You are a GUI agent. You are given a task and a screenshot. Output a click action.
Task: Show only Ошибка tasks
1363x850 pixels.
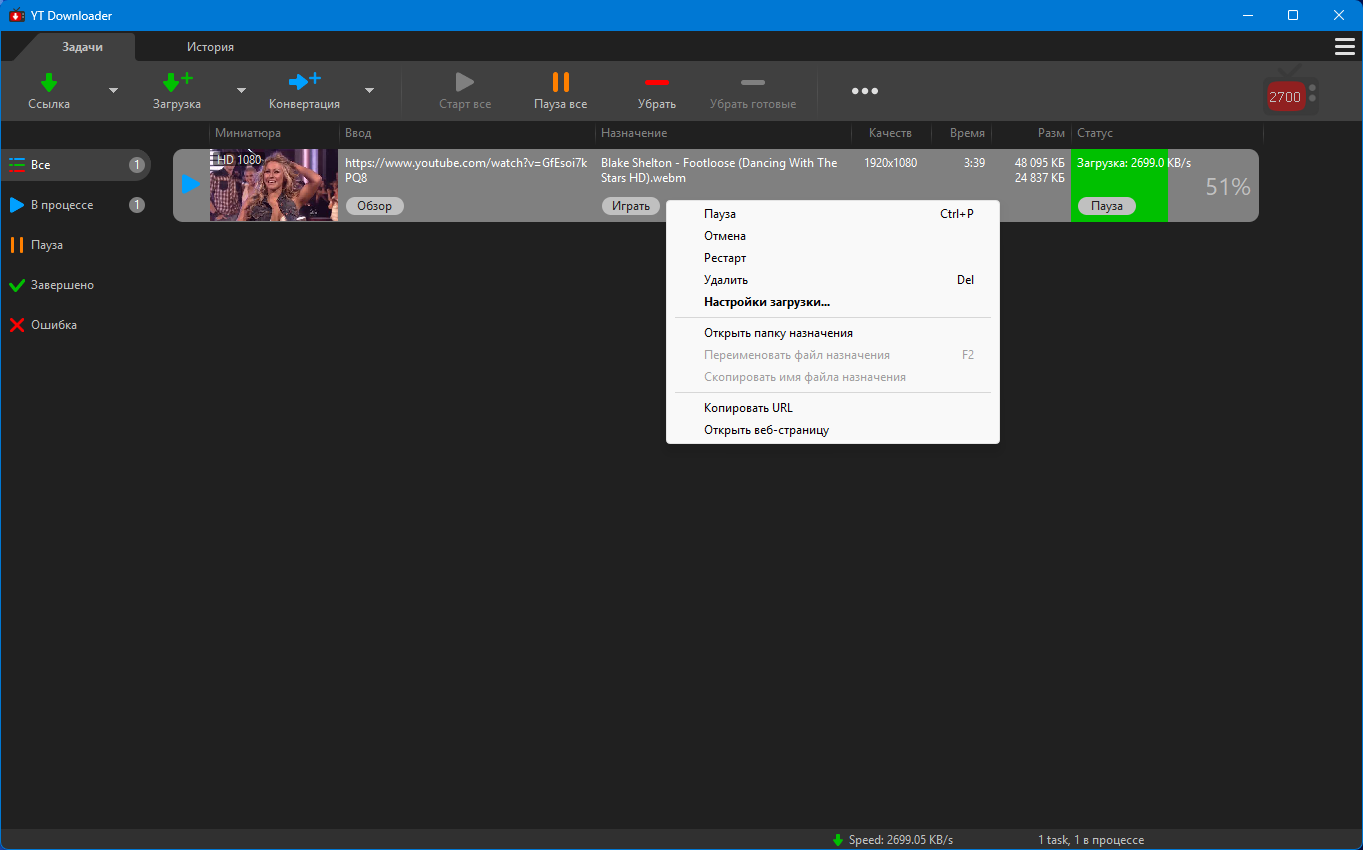click(54, 325)
